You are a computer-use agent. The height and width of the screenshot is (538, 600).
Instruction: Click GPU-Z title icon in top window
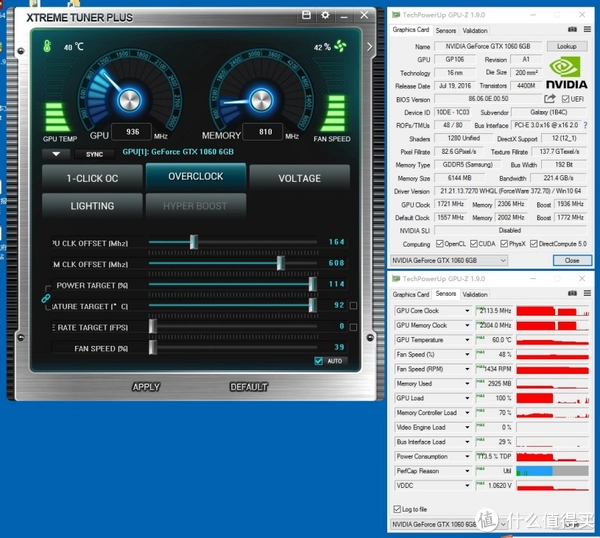pyautogui.click(x=396, y=15)
